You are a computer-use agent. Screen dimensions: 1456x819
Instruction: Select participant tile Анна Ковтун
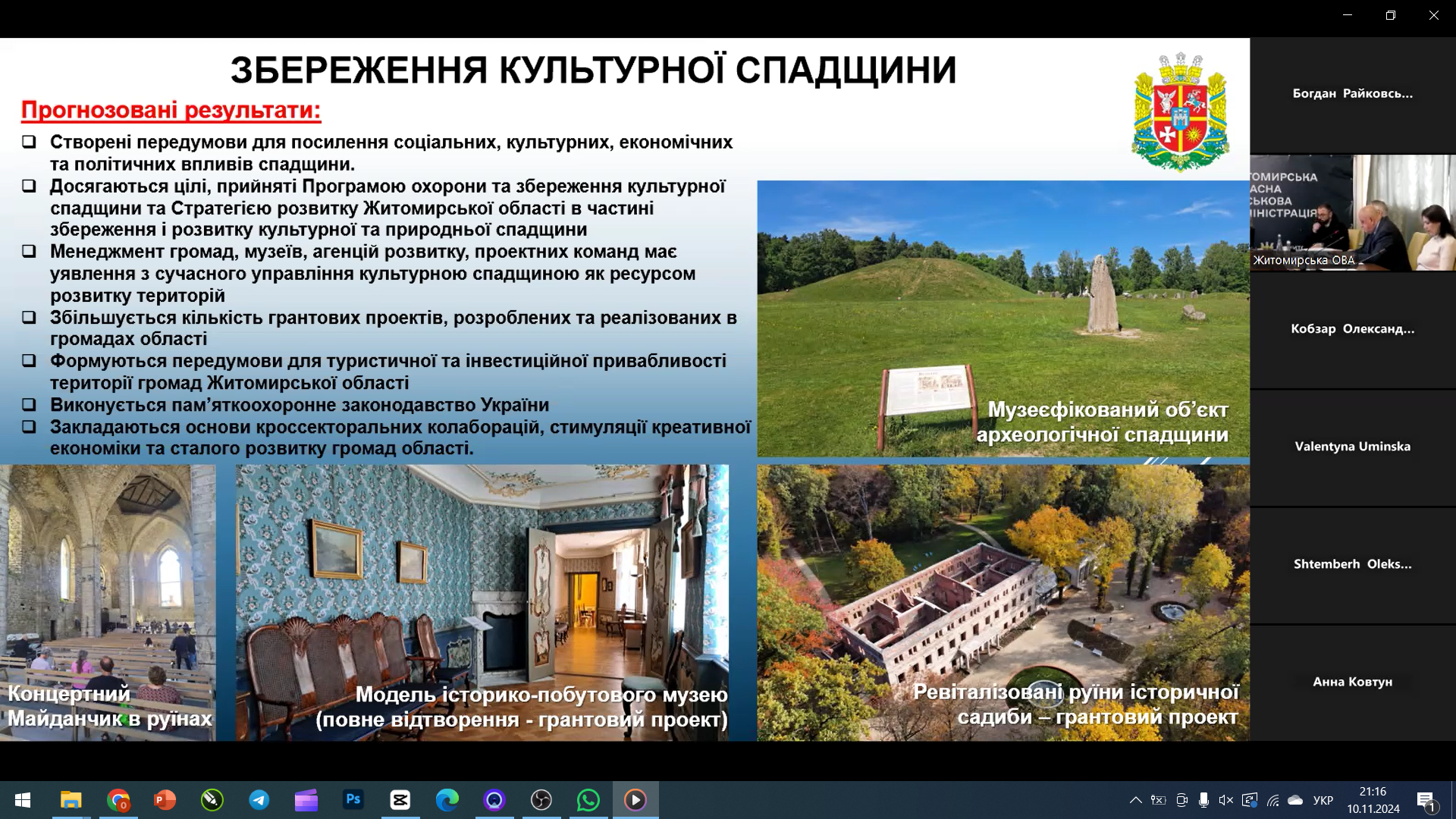click(x=1353, y=682)
